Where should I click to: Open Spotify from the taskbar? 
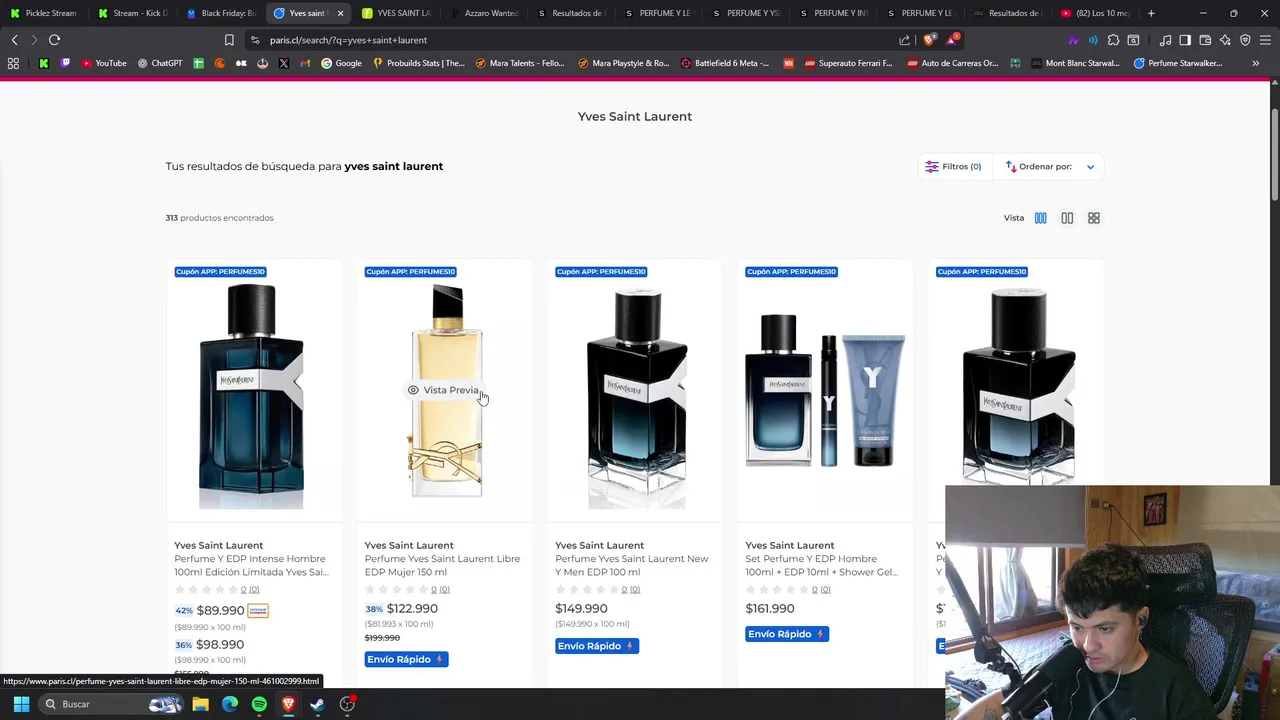[259, 704]
